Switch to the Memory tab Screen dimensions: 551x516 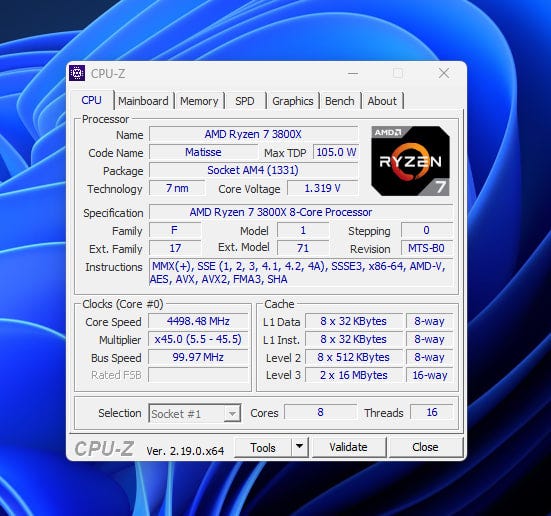coord(199,101)
